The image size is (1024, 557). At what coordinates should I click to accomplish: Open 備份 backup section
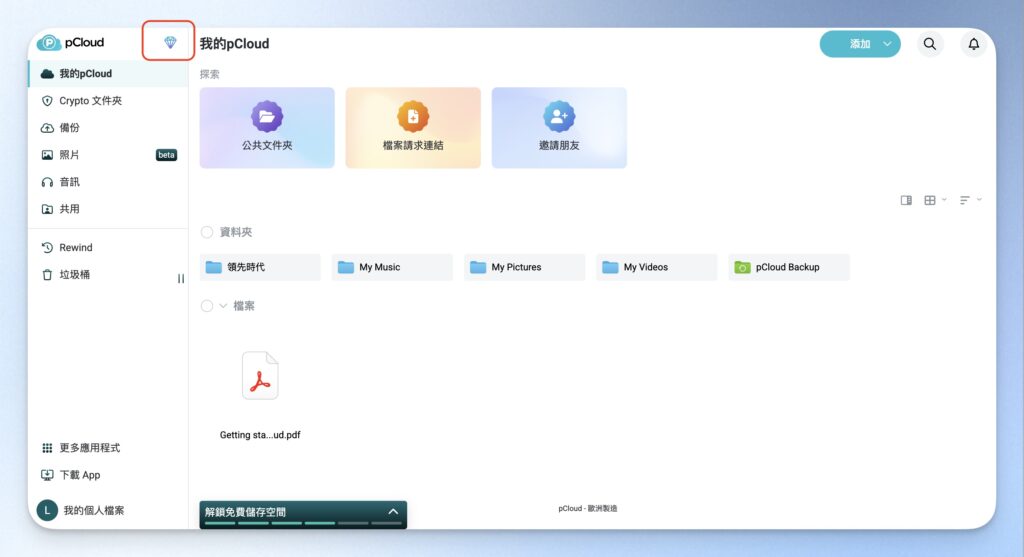click(108, 127)
